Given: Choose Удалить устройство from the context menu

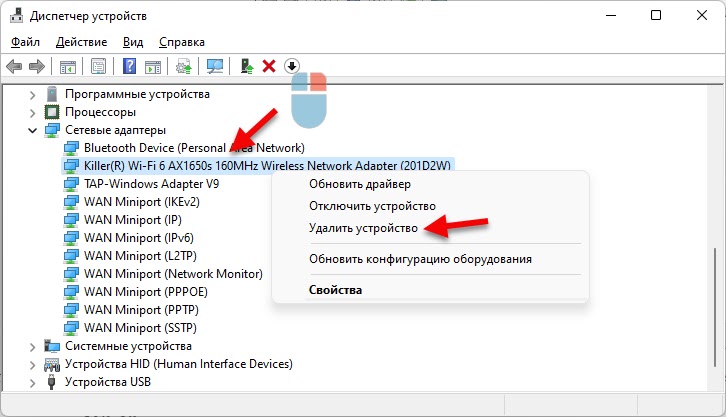Looking at the screenshot, I should pos(362,228).
